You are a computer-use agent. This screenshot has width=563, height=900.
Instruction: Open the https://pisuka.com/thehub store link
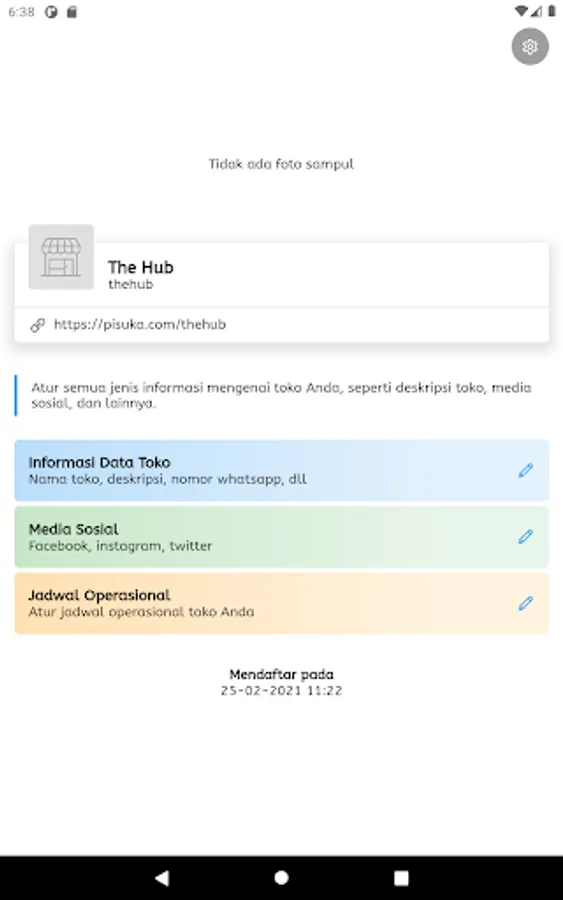tap(140, 324)
